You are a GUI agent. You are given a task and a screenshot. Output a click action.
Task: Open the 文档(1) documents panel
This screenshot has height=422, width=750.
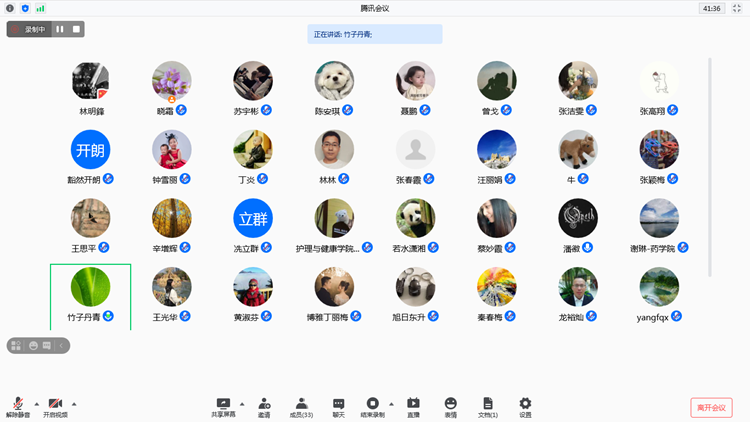pos(488,406)
